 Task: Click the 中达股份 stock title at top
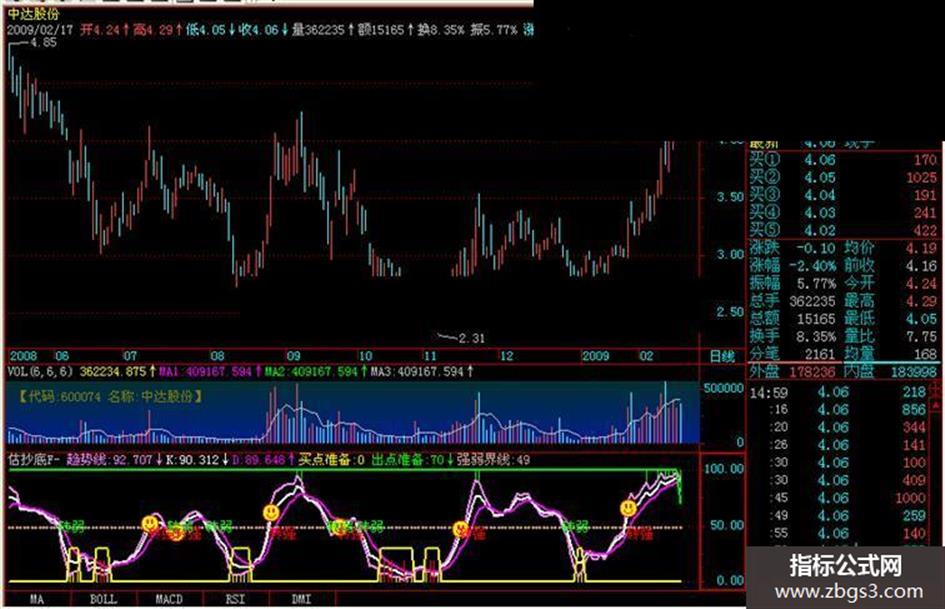pyautogui.click(x=34, y=13)
